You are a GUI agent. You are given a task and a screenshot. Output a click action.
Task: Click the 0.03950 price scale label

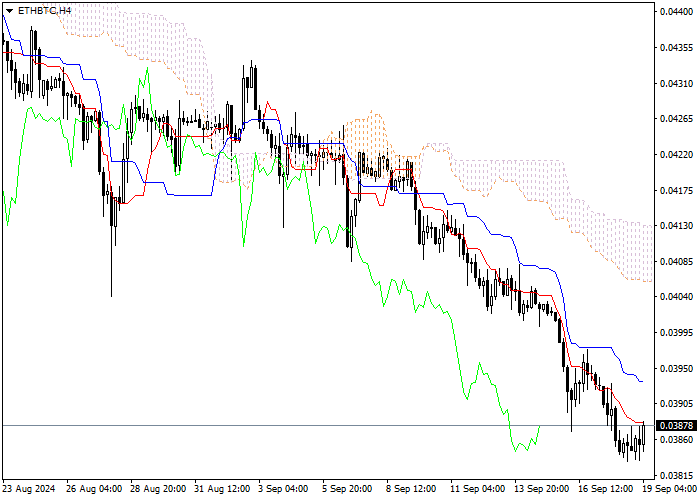(676, 368)
